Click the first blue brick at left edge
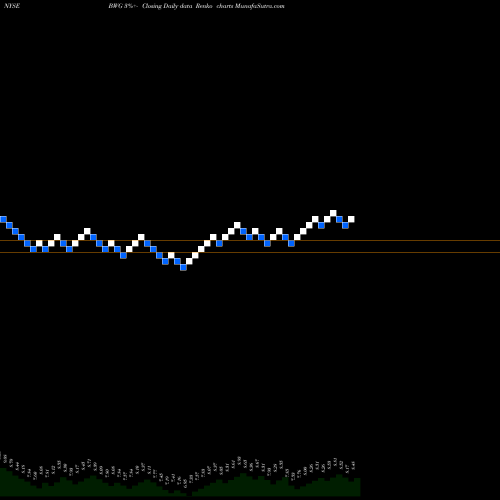 point(3,219)
